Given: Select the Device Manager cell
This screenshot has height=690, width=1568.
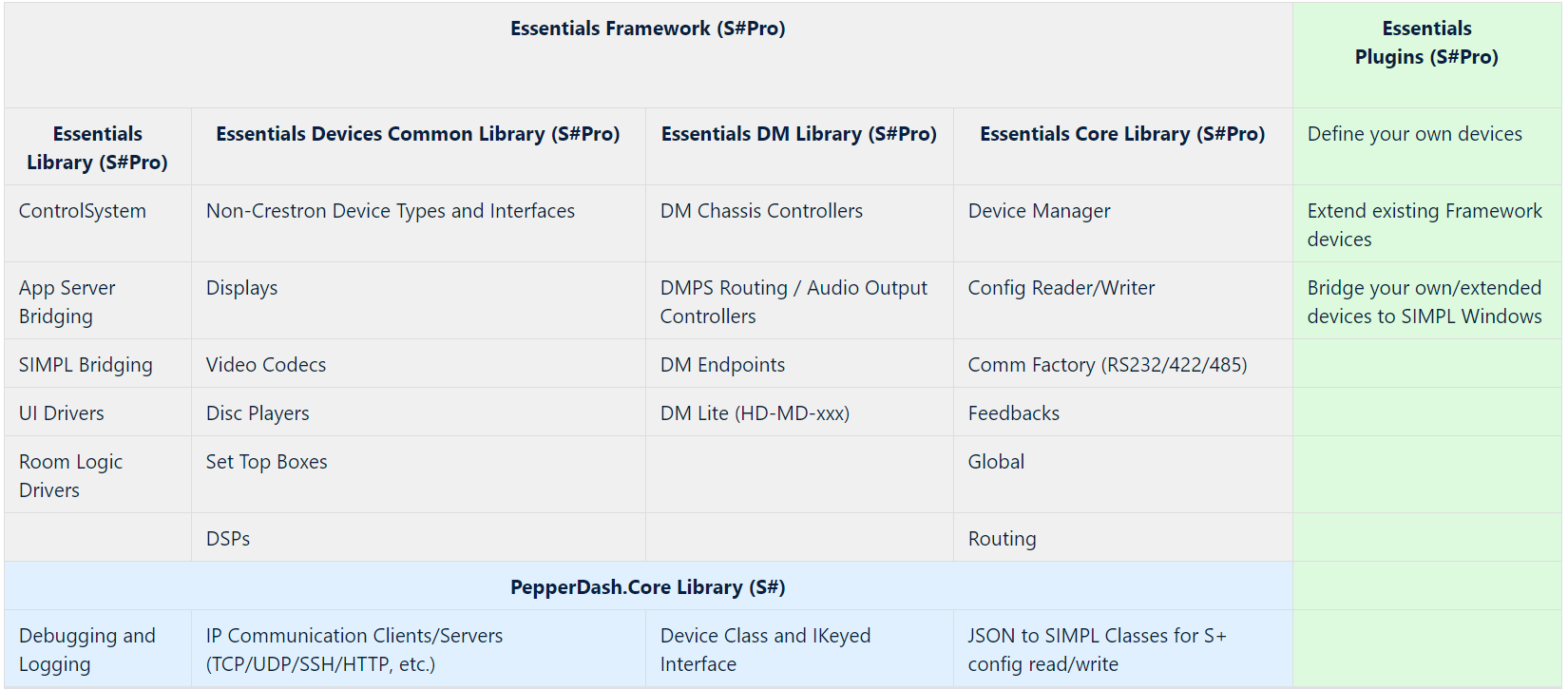Looking at the screenshot, I should point(1039,211).
